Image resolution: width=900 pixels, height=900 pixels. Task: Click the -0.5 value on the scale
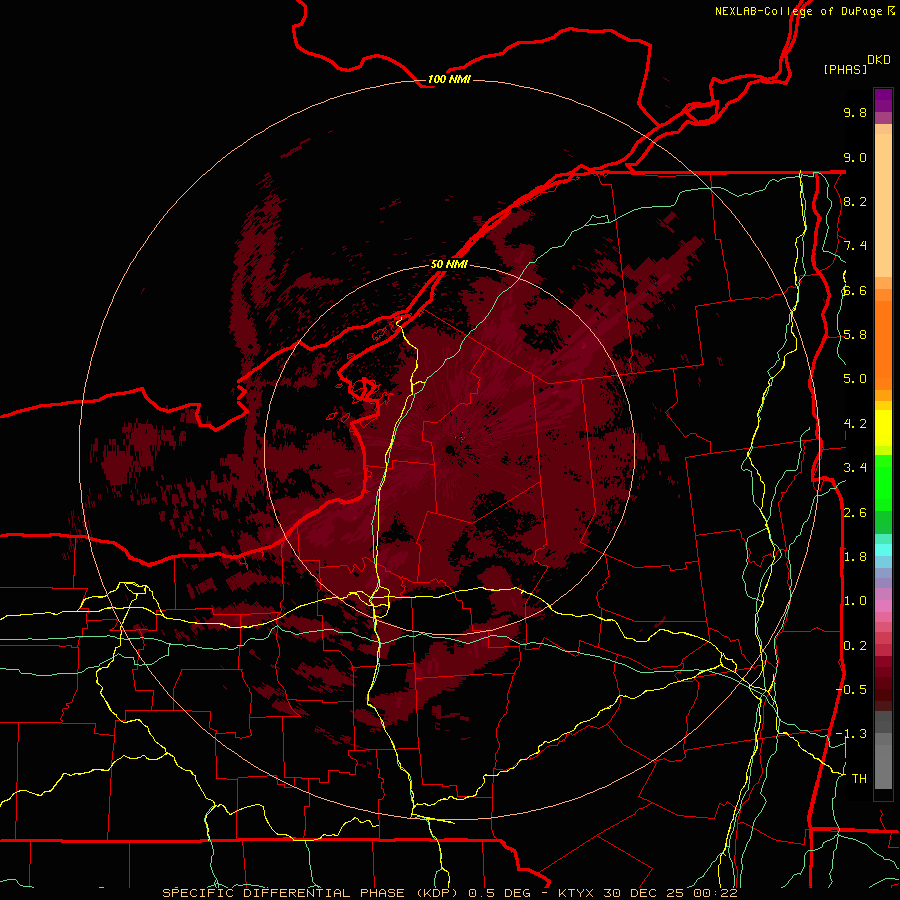851,689
